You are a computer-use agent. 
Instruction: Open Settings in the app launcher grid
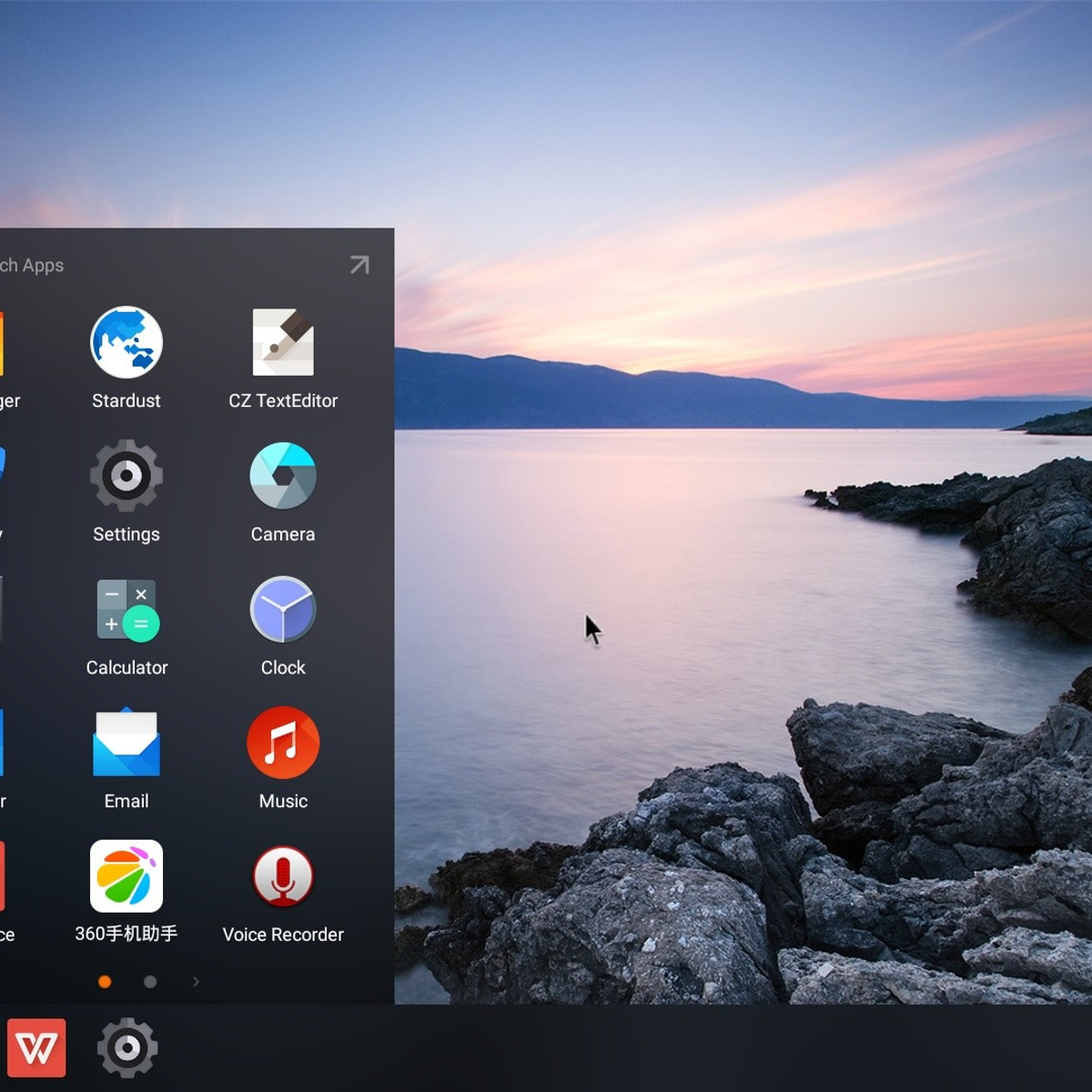[126, 476]
